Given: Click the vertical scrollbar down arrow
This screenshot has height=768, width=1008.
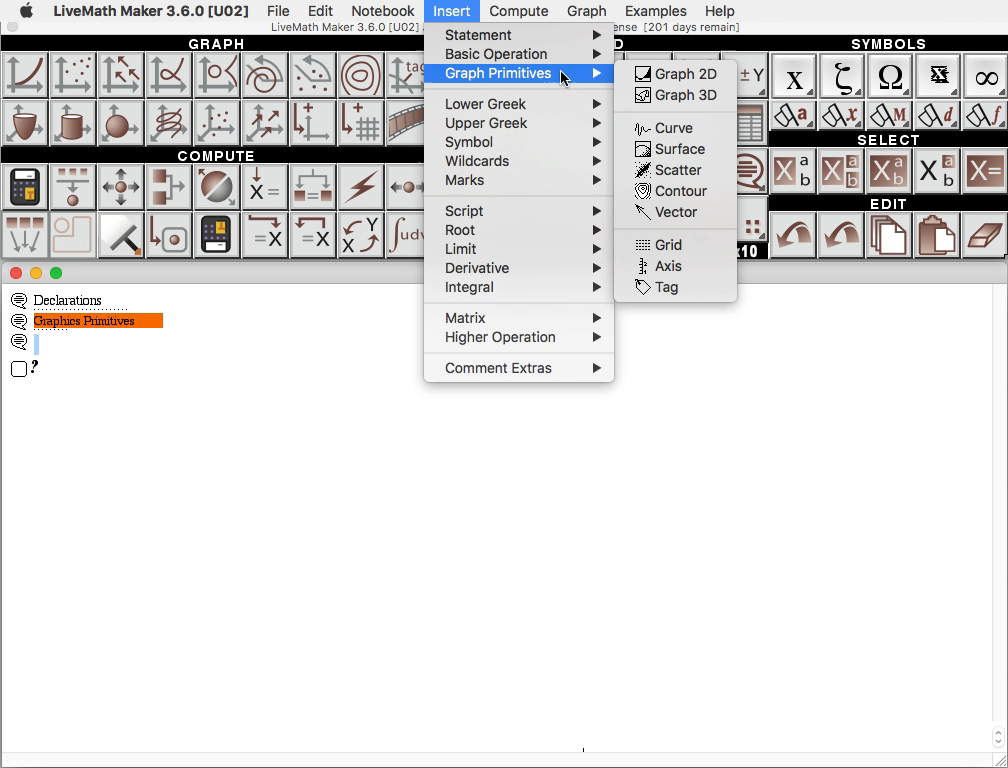Looking at the screenshot, I should [x=999, y=742].
